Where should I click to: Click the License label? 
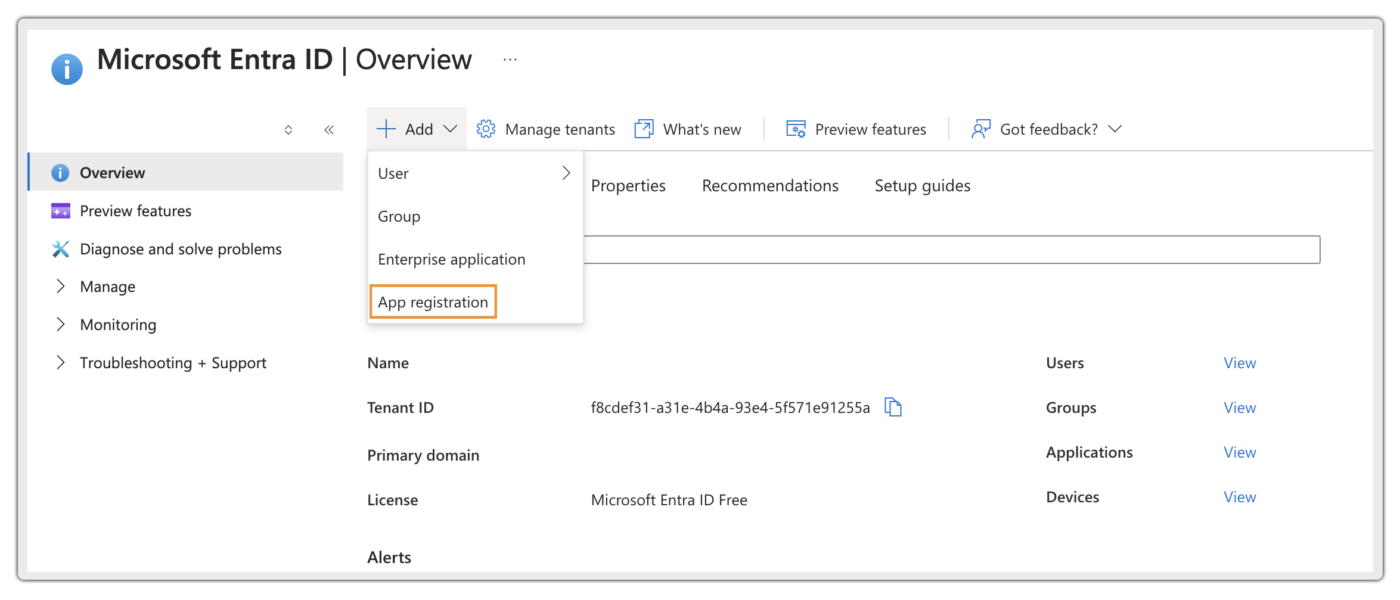[x=392, y=500]
